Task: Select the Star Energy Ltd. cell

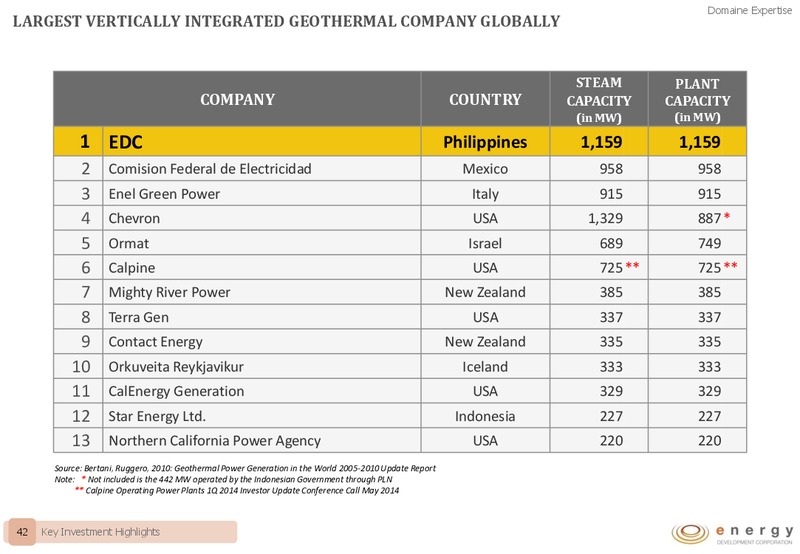Action: 262,416
